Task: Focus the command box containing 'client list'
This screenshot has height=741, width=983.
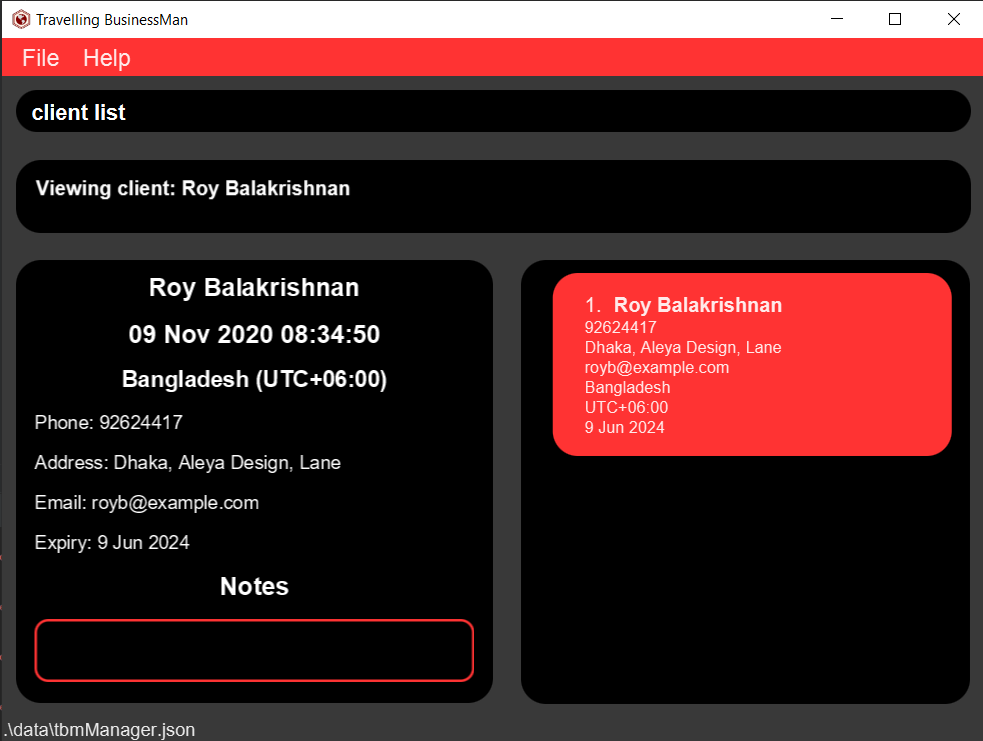Action: [493, 112]
